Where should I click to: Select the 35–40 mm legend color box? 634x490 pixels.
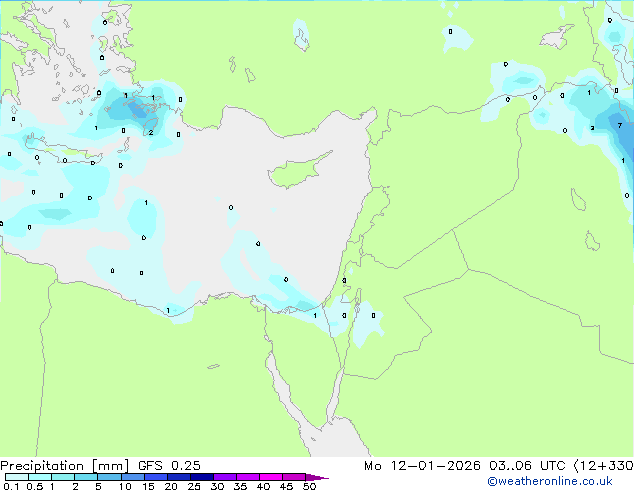[x=247, y=477]
